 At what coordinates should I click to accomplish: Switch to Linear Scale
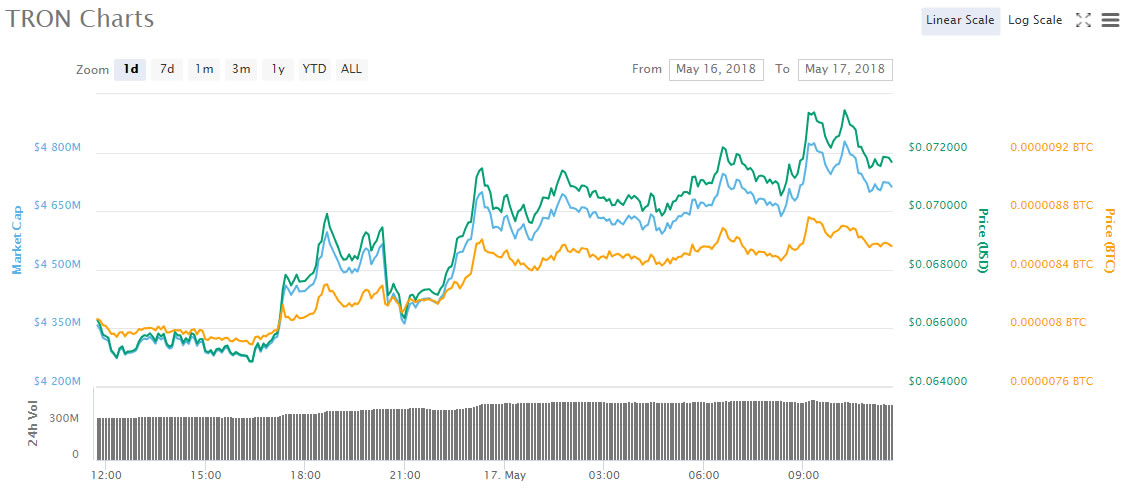point(960,20)
